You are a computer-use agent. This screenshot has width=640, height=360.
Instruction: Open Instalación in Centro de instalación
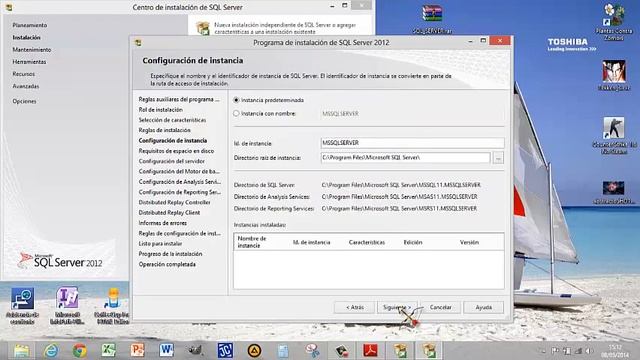click(x=27, y=38)
